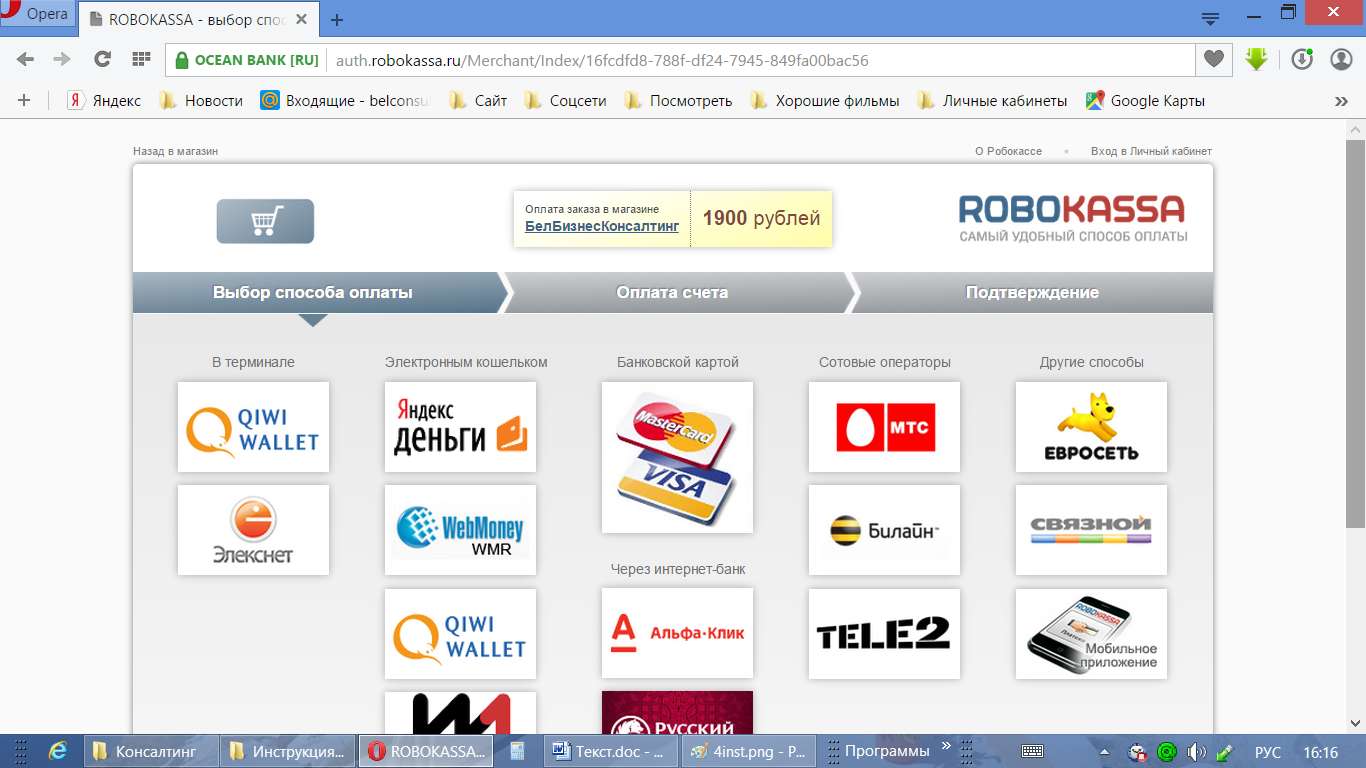Open Посмотреть bookmarks folder
Image resolution: width=1366 pixels, height=768 pixels.
[x=678, y=100]
